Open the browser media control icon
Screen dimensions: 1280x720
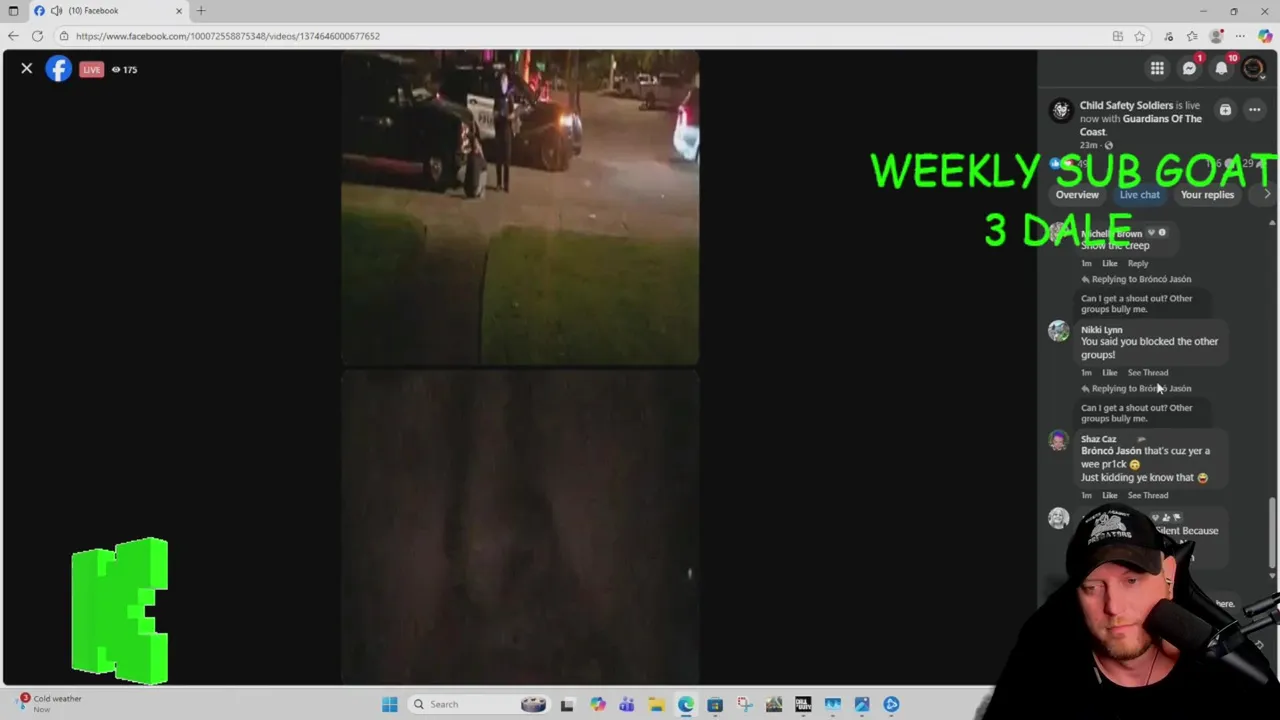pos(1168,36)
